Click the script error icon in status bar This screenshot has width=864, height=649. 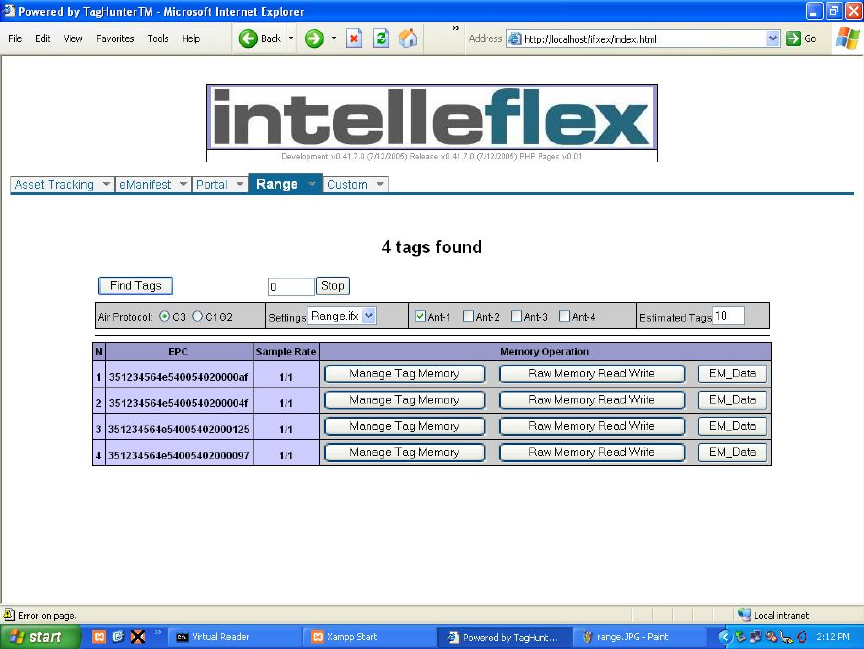click(9, 615)
